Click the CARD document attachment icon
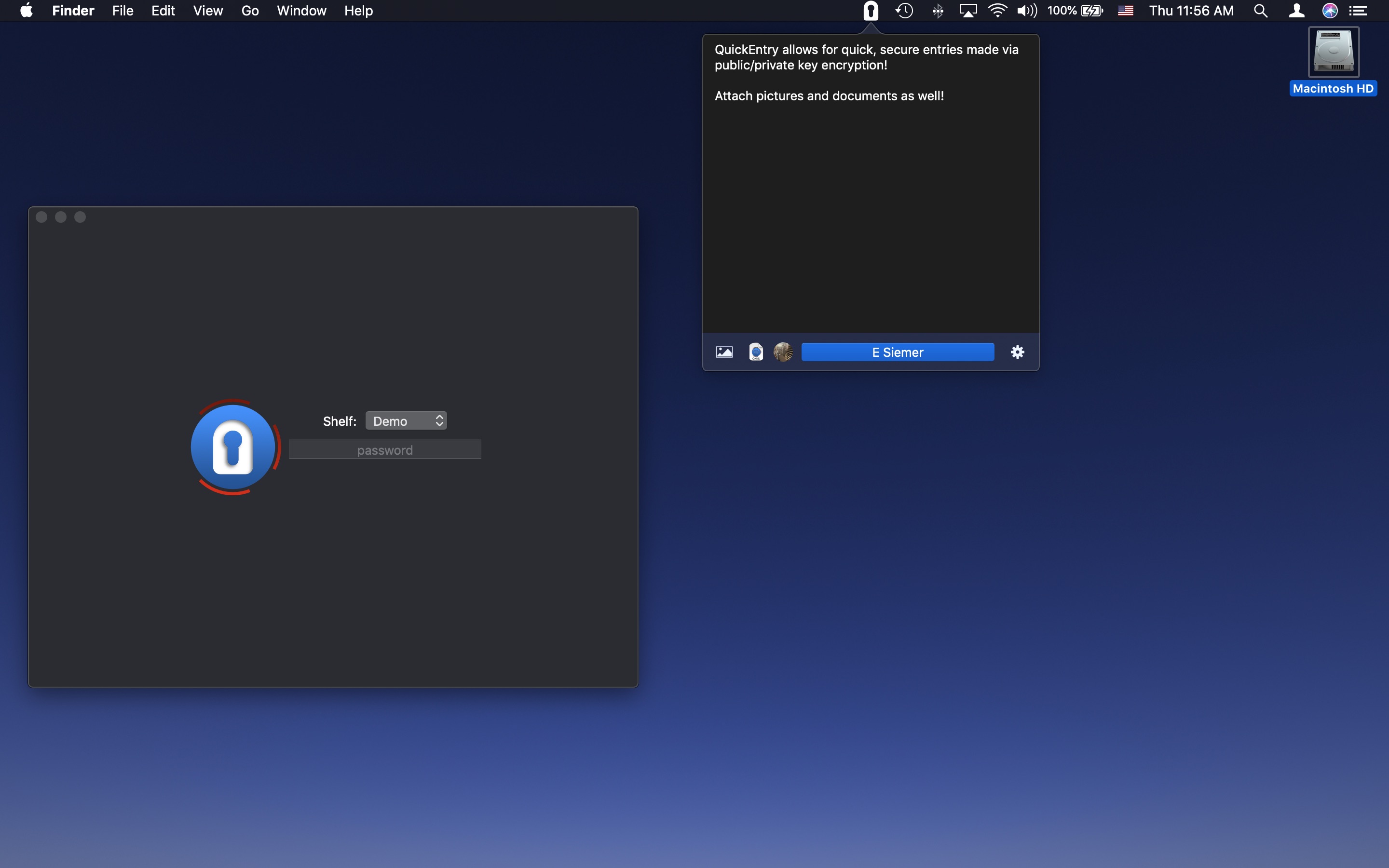This screenshot has width=1389, height=868. (756, 352)
